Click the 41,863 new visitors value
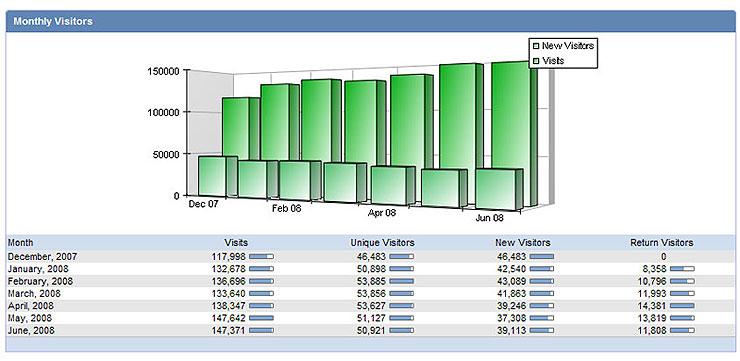Viewport: 740px width, 361px height. click(512, 294)
